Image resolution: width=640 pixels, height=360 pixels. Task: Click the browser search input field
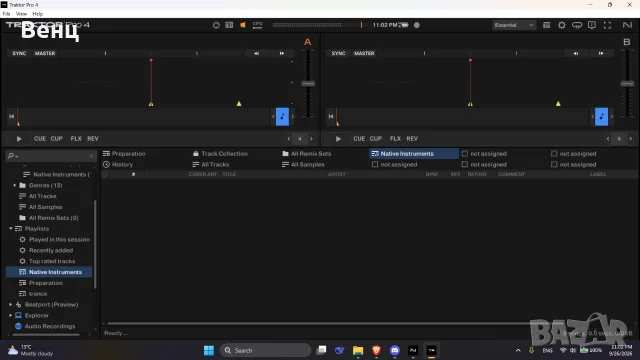pos(51,156)
